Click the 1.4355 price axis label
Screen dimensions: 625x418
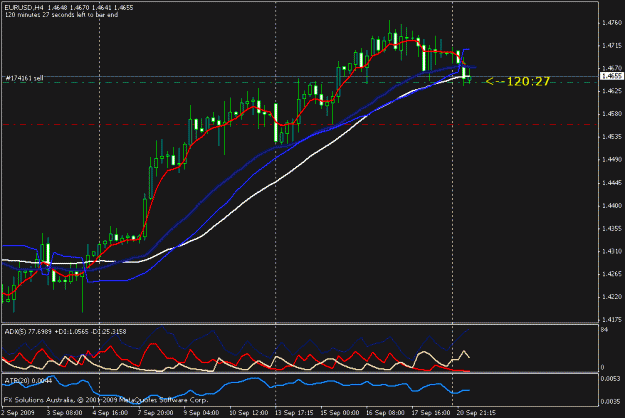pos(612,228)
